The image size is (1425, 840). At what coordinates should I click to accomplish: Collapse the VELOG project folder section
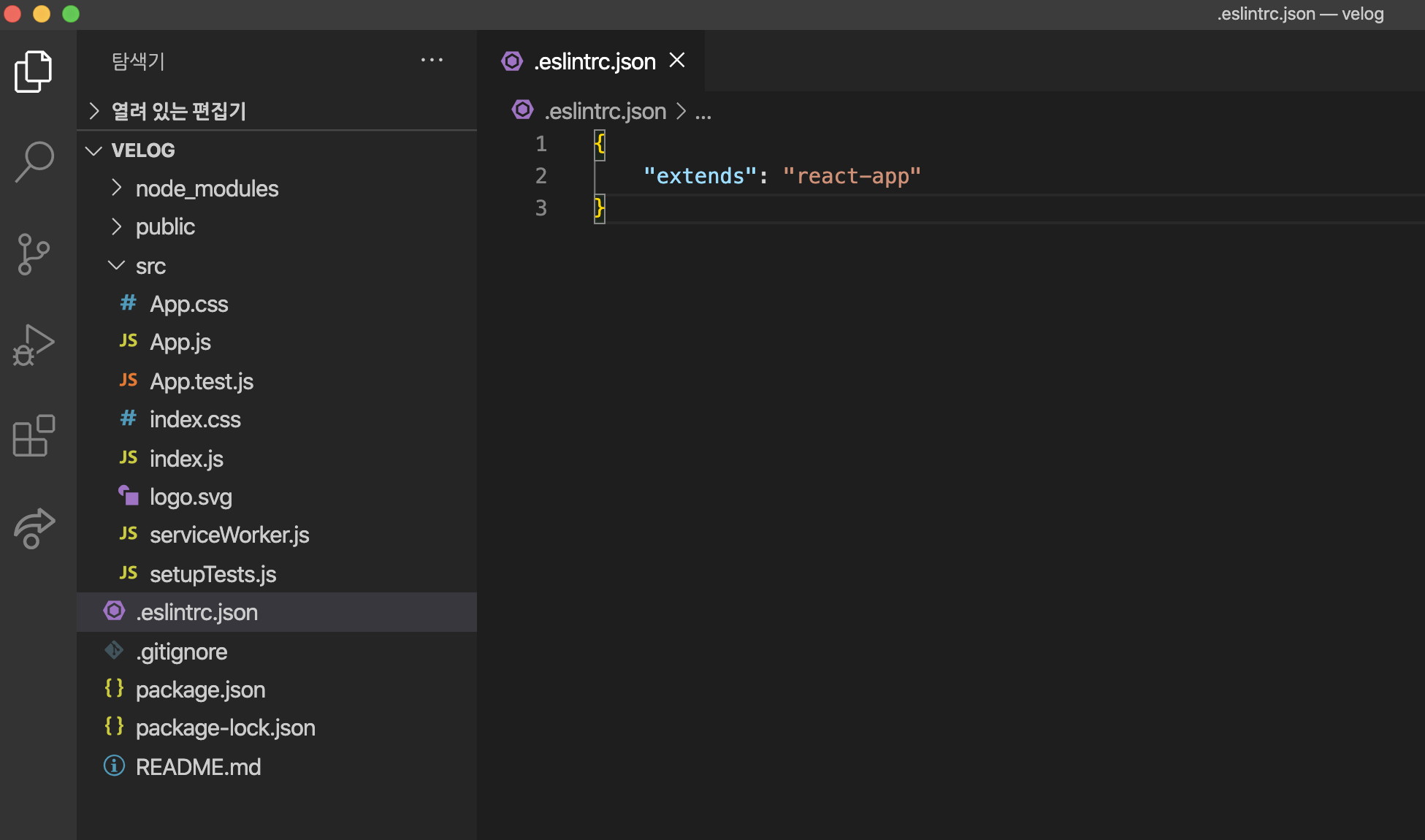click(x=277, y=150)
